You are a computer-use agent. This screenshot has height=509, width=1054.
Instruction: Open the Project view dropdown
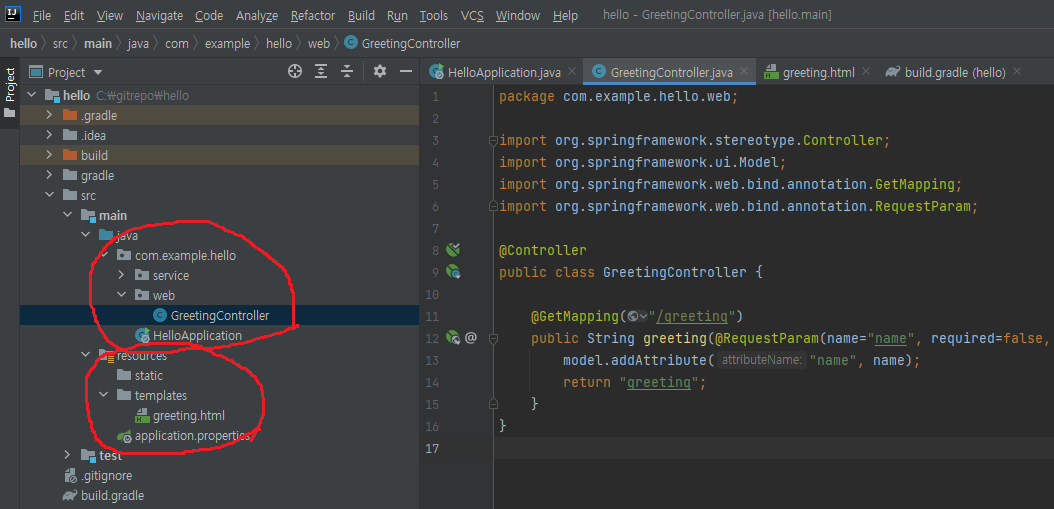point(98,73)
